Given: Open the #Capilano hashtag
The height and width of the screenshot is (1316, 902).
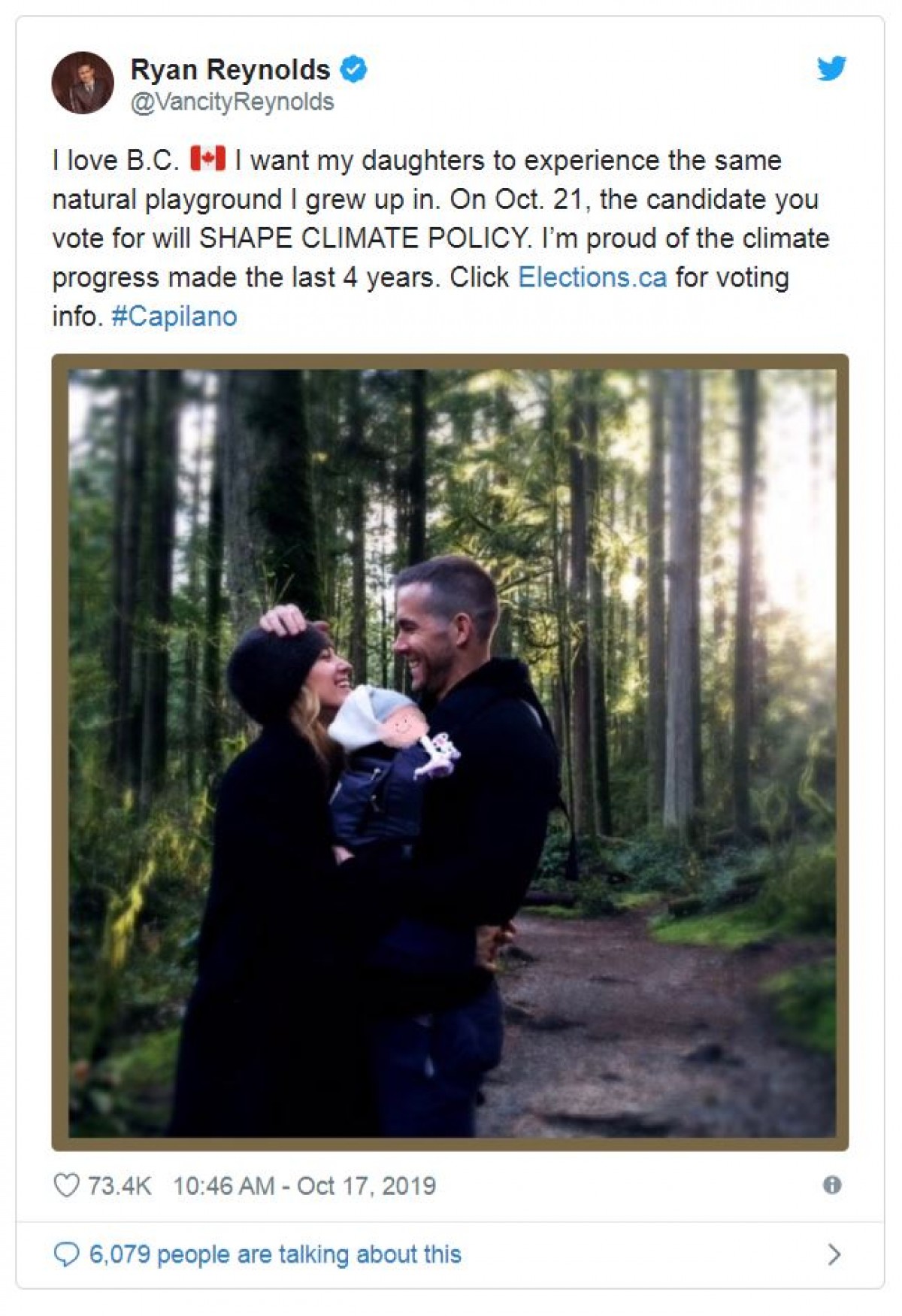Looking at the screenshot, I should point(174,317).
